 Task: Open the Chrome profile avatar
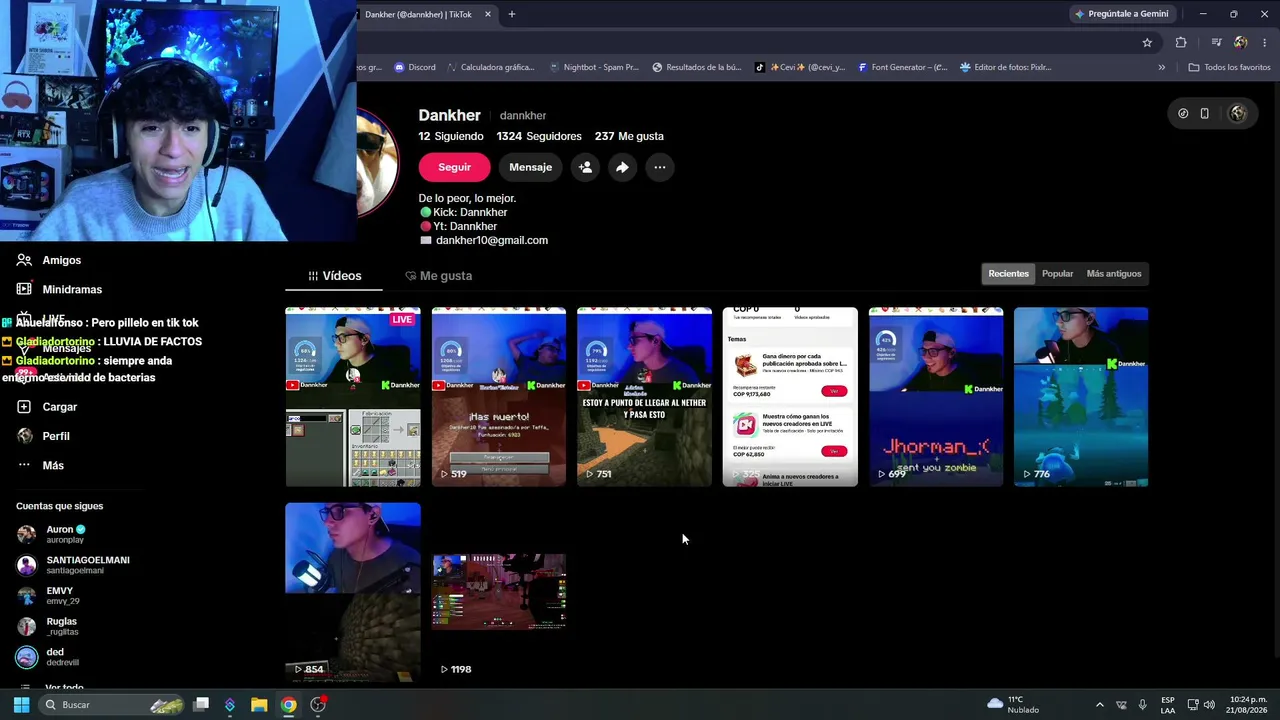(x=1241, y=42)
